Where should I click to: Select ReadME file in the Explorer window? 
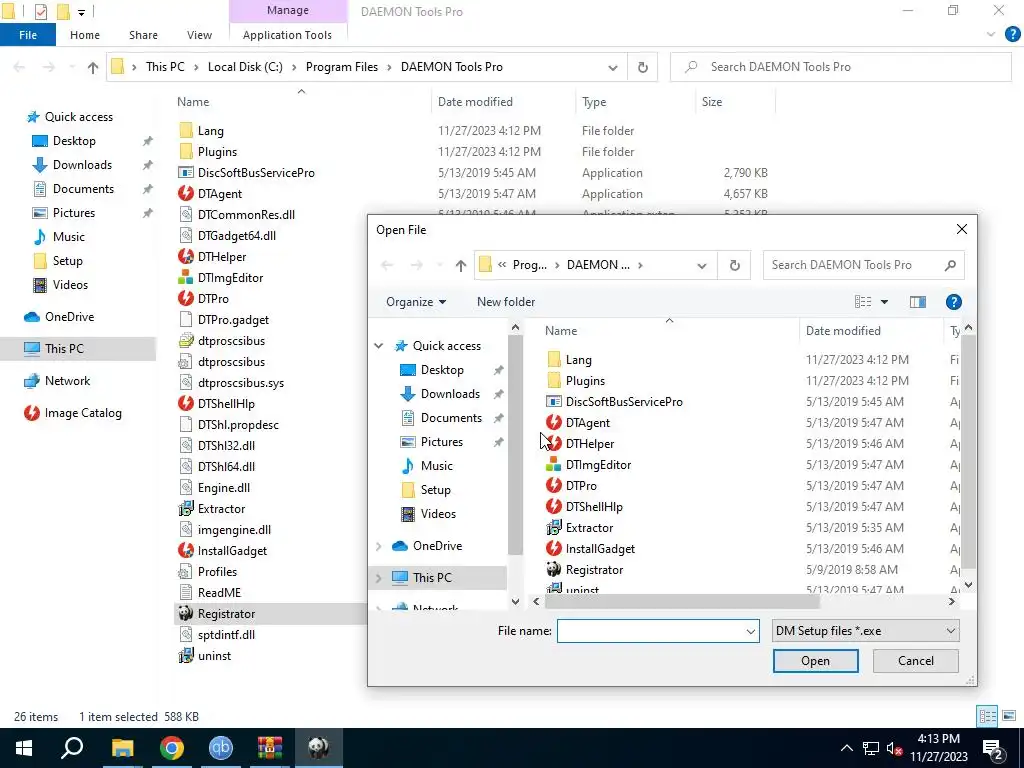(x=219, y=592)
